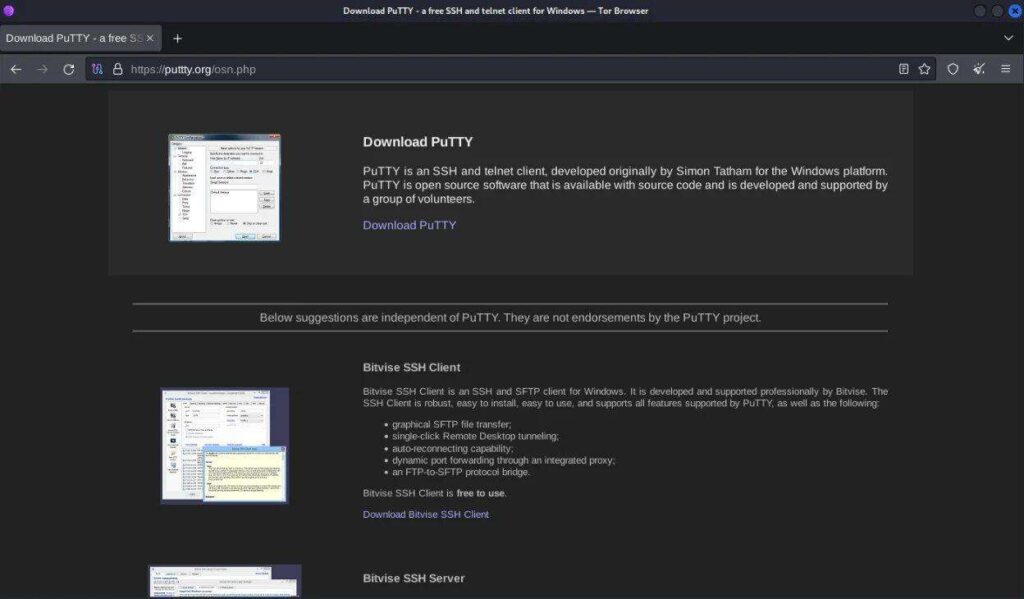This screenshot has width=1024, height=599.
Task: View site connection info via the padlock
Action: tap(118, 69)
